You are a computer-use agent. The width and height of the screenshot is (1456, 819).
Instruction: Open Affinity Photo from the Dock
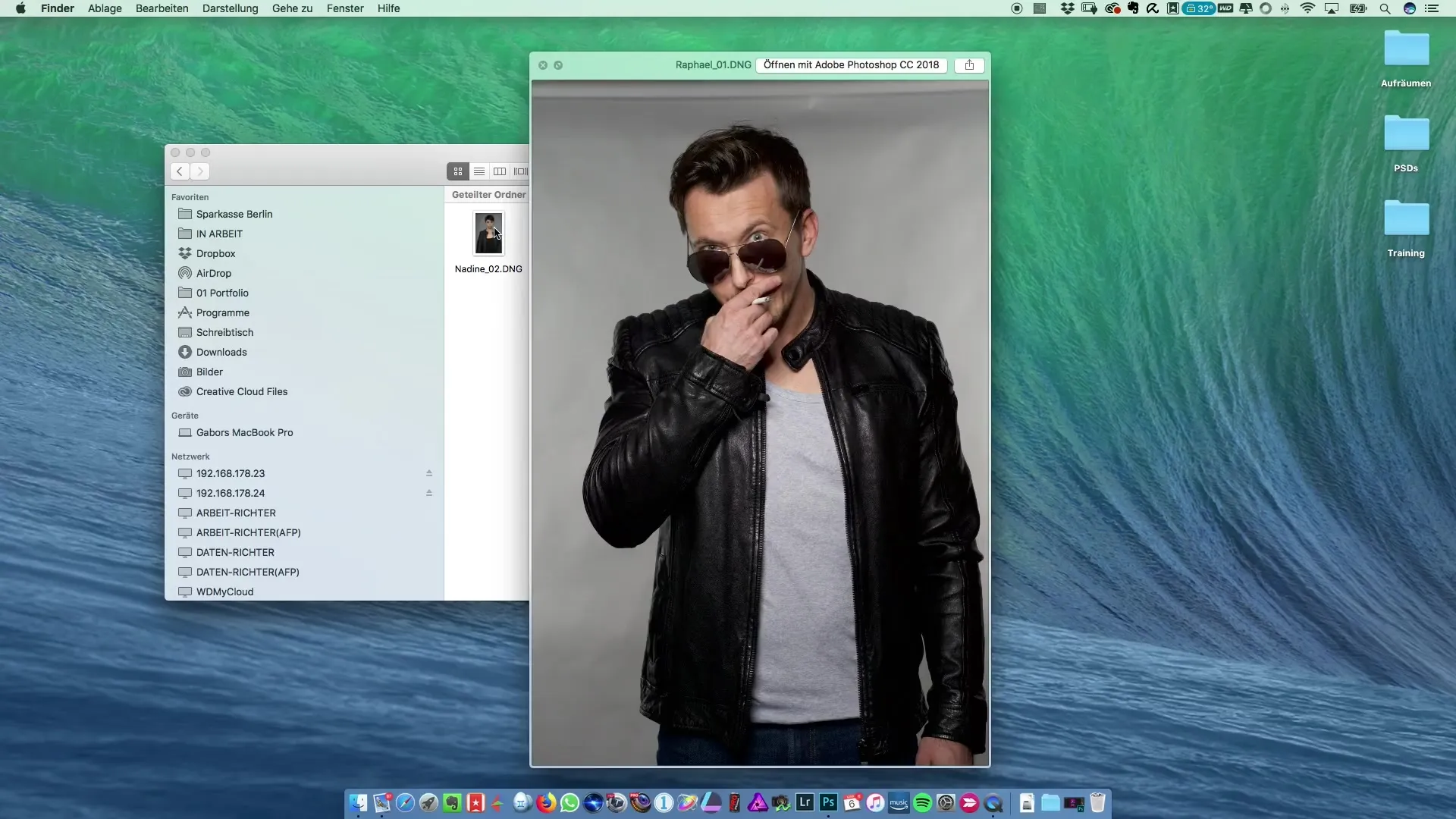[x=758, y=802]
